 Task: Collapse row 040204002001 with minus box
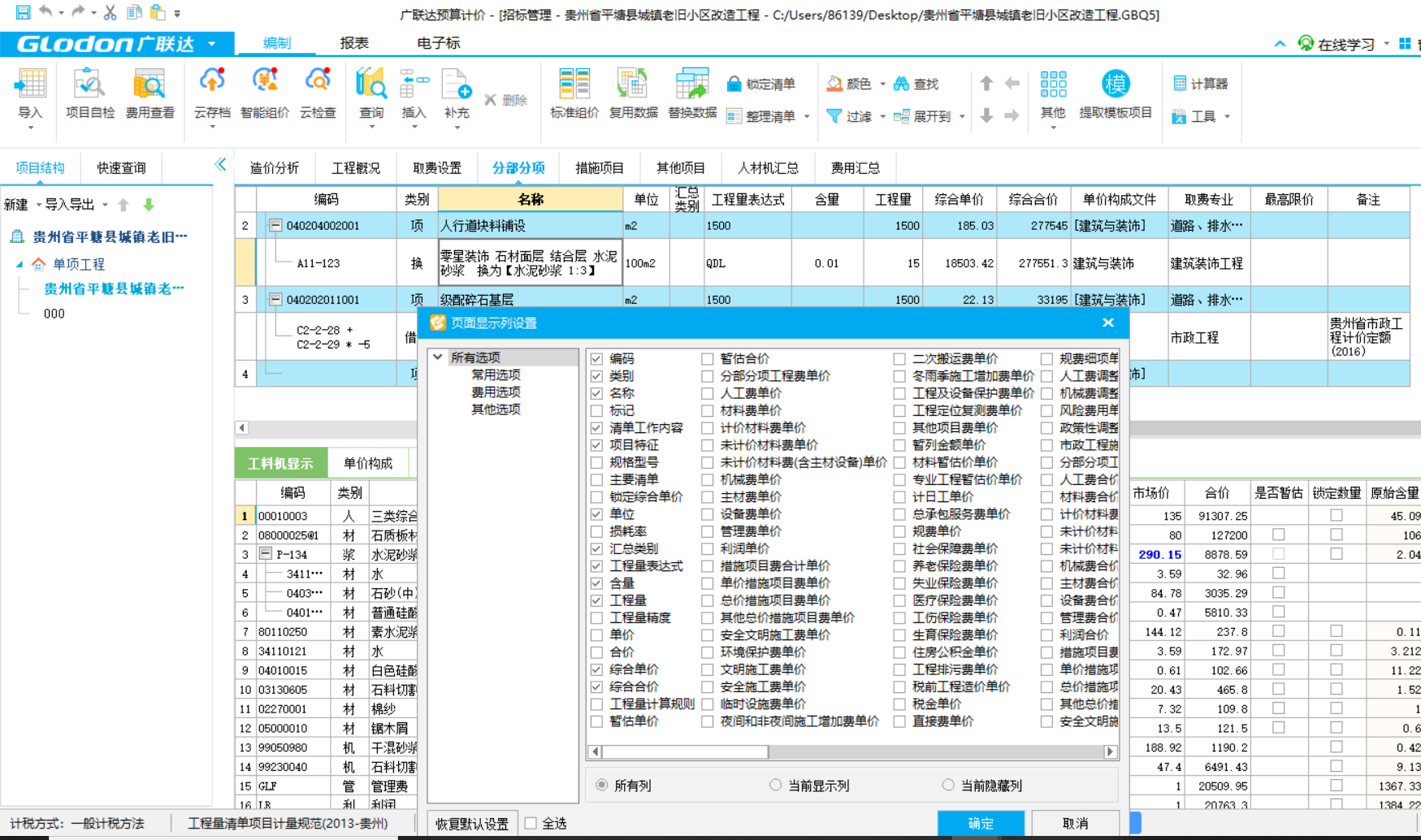[275, 225]
